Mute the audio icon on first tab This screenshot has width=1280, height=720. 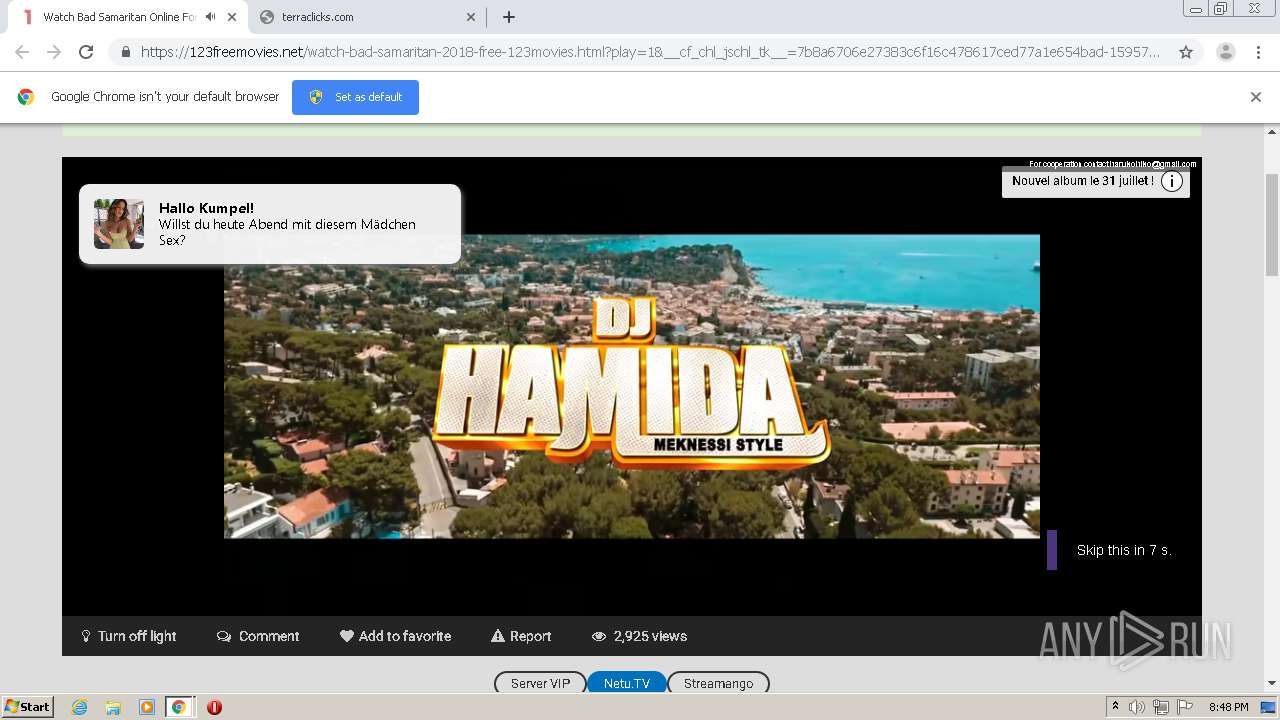[x=210, y=17]
